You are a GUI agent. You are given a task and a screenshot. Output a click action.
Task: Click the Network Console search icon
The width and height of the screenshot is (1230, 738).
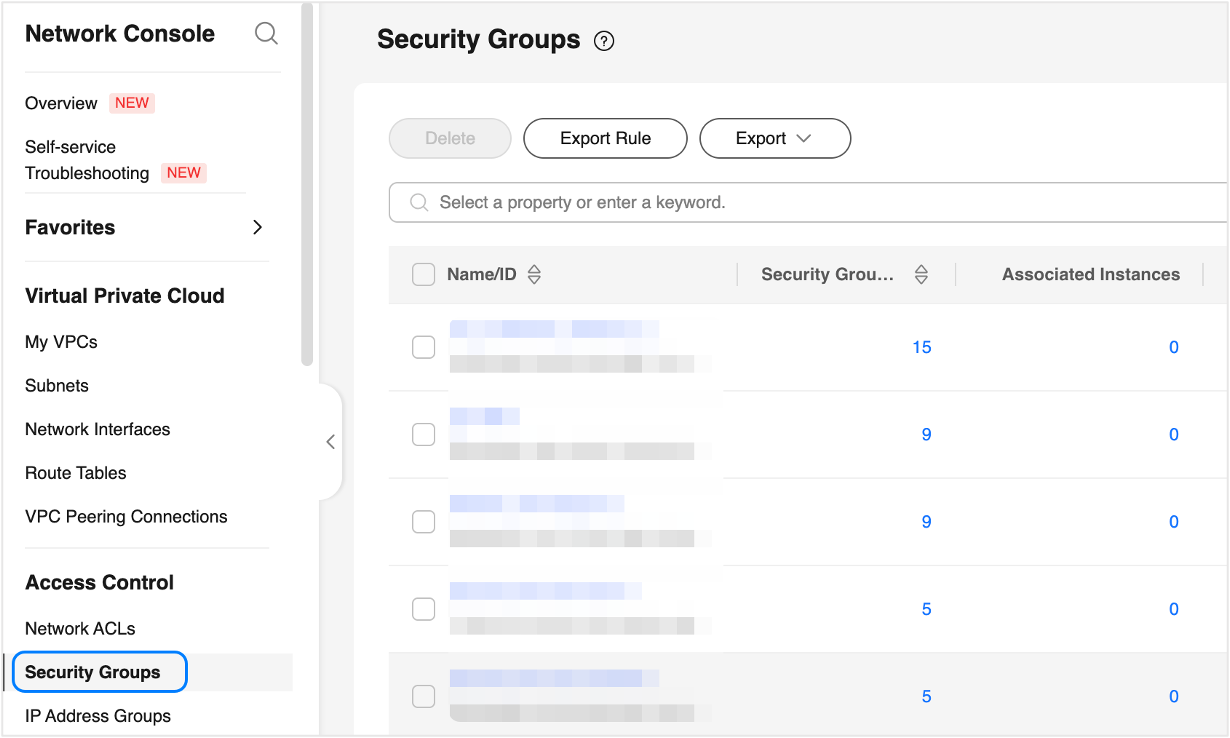pos(266,34)
